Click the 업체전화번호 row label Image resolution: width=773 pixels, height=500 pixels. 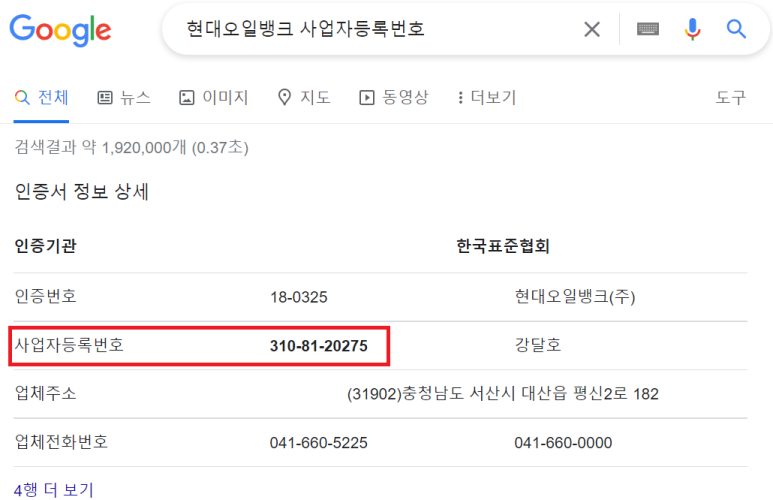tap(61, 441)
